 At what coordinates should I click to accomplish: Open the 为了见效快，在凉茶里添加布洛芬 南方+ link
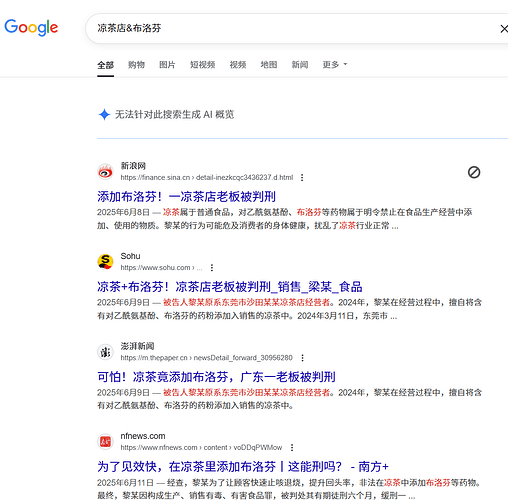(x=243, y=467)
